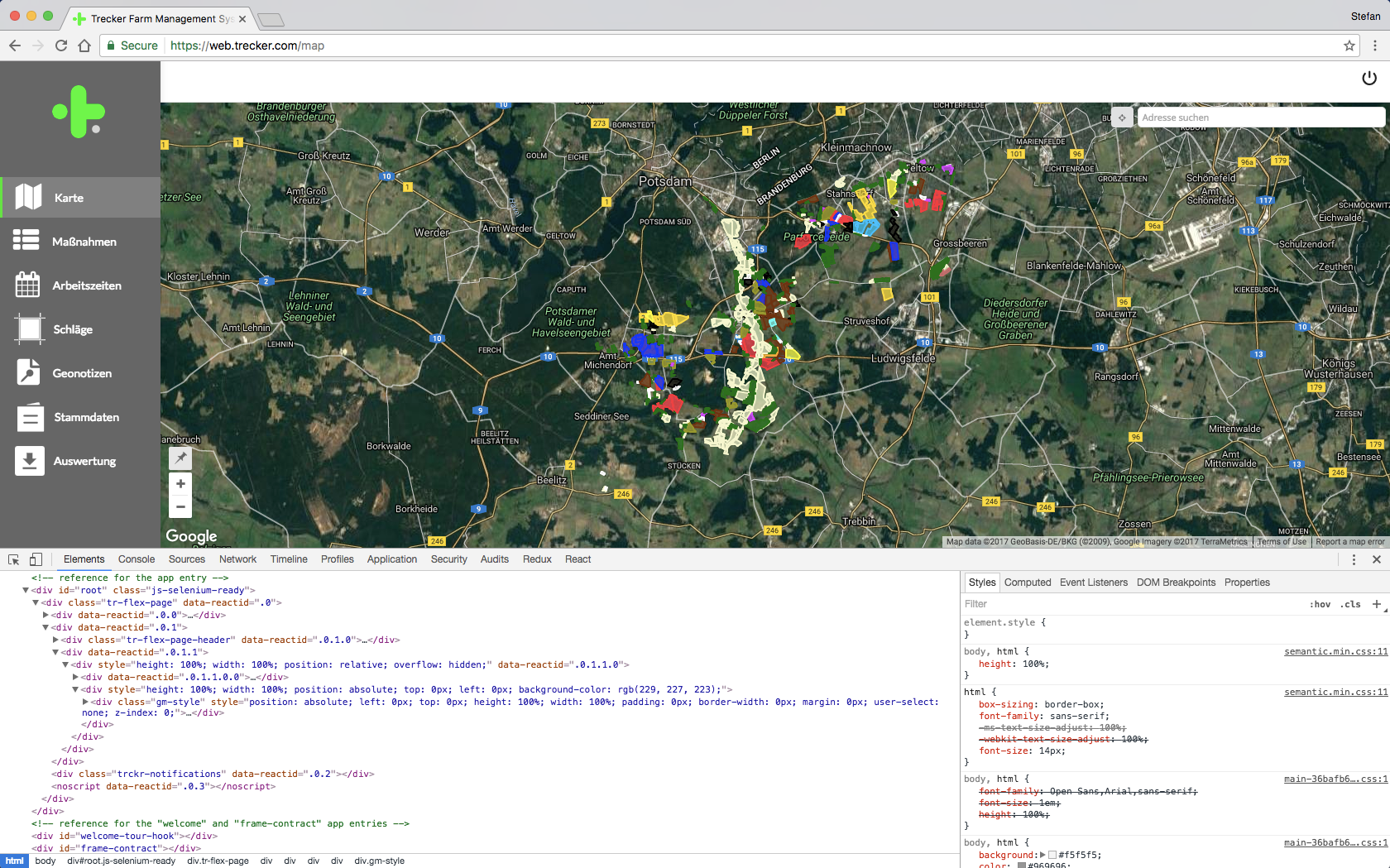Click the map pin marker tool

click(180, 458)
